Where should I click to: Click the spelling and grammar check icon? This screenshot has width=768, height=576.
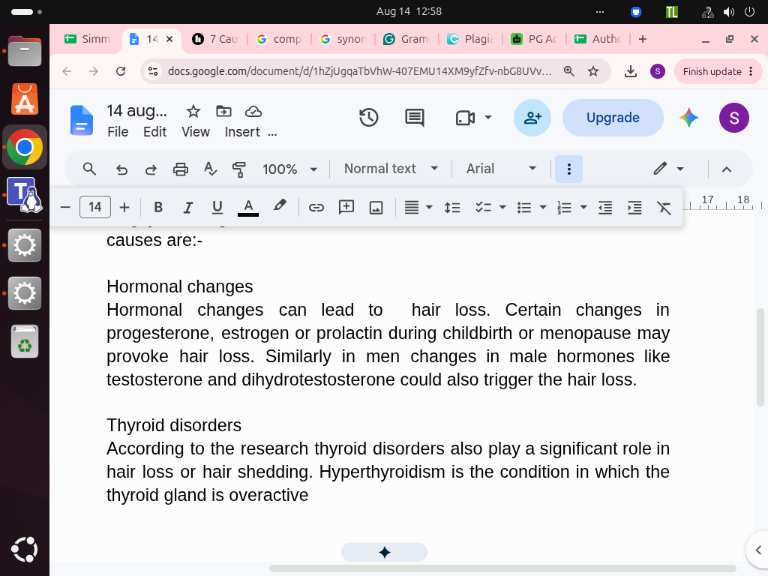click(210, 169)
